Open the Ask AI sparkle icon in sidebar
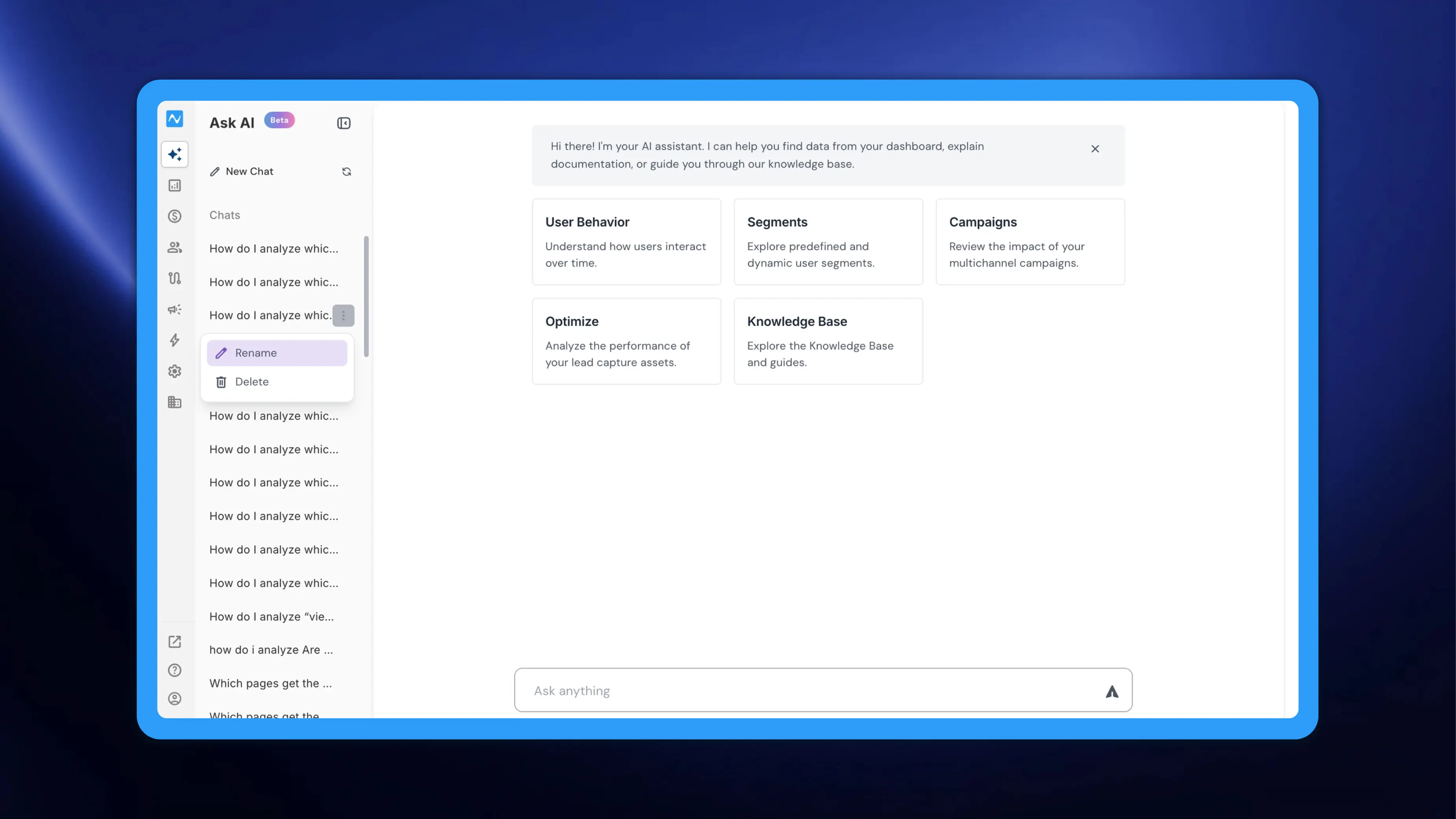This screenshot has height=819, width=1456. coord(175,154)
